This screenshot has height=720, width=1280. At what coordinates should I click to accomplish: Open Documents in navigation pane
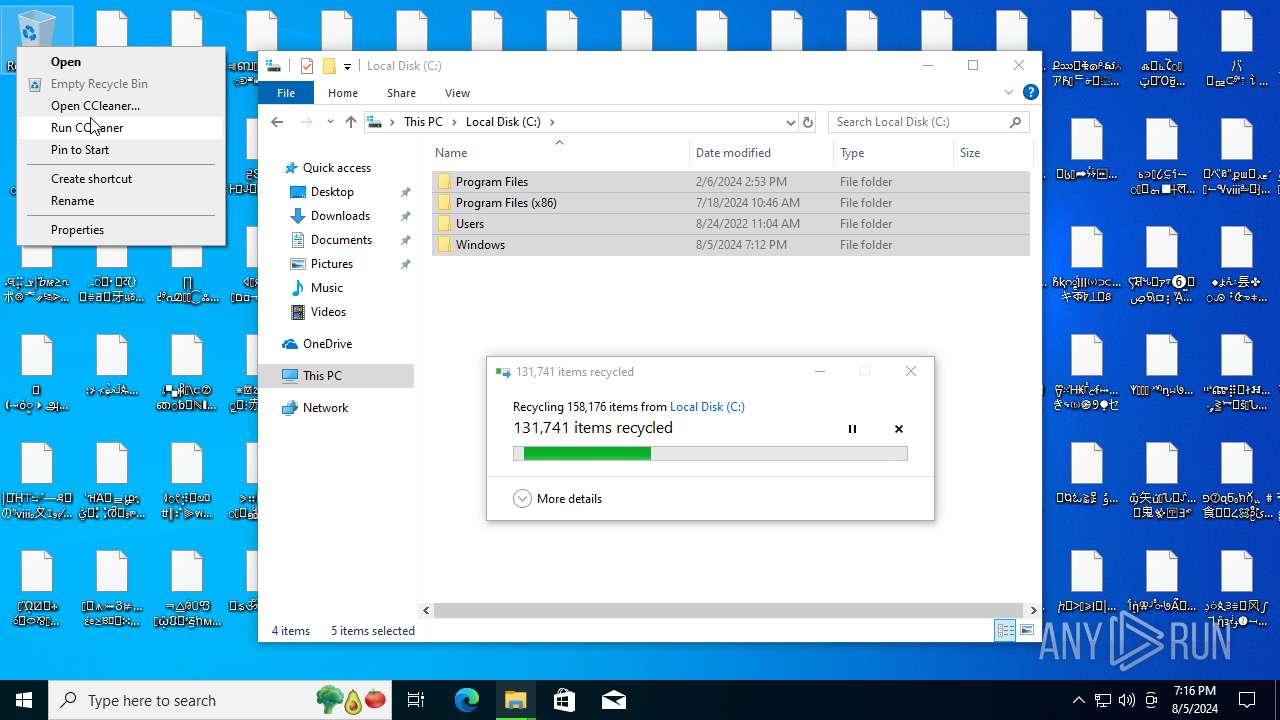click(x=341, y=240)
